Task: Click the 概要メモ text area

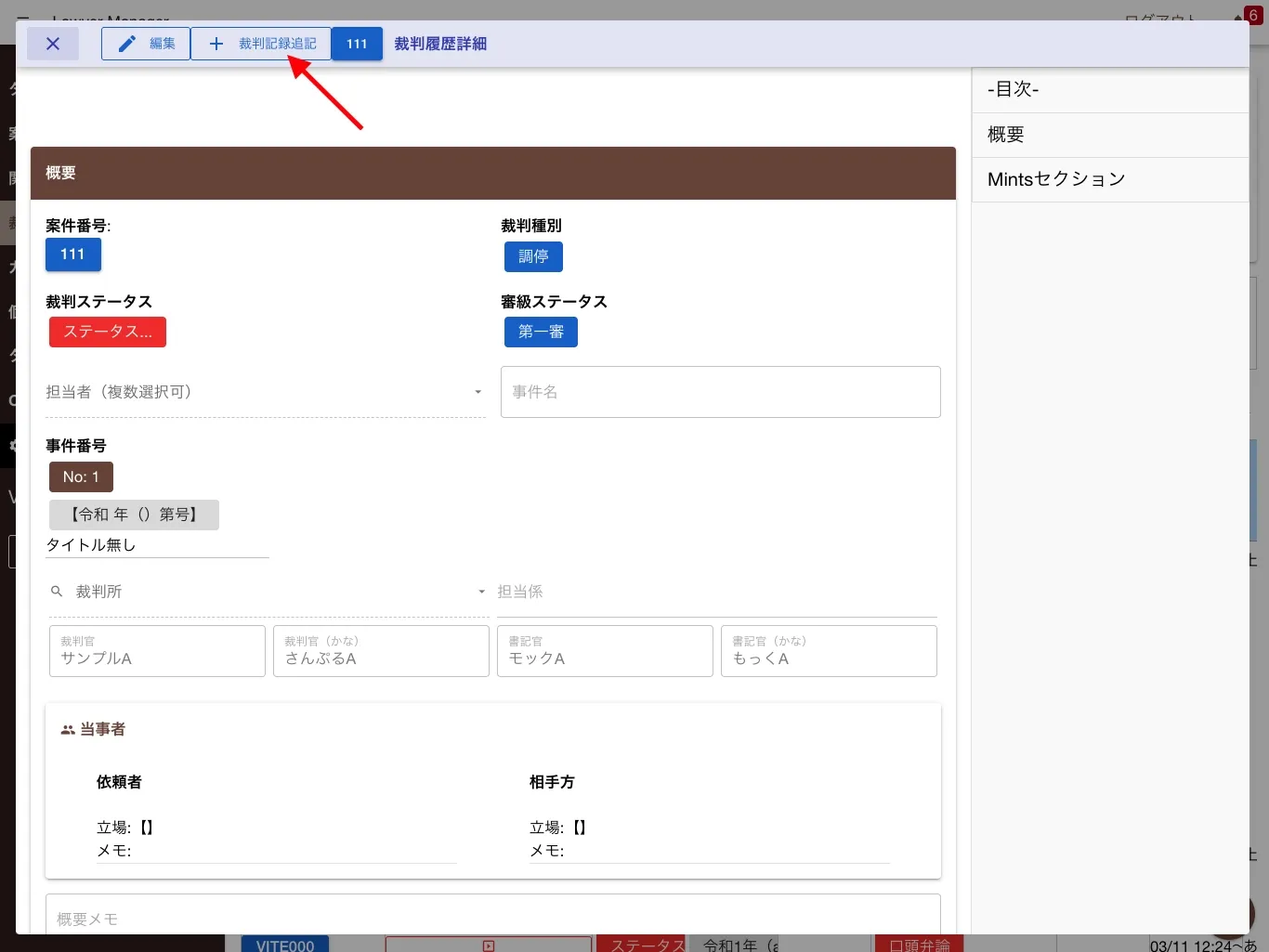Action: pos(493,915)
